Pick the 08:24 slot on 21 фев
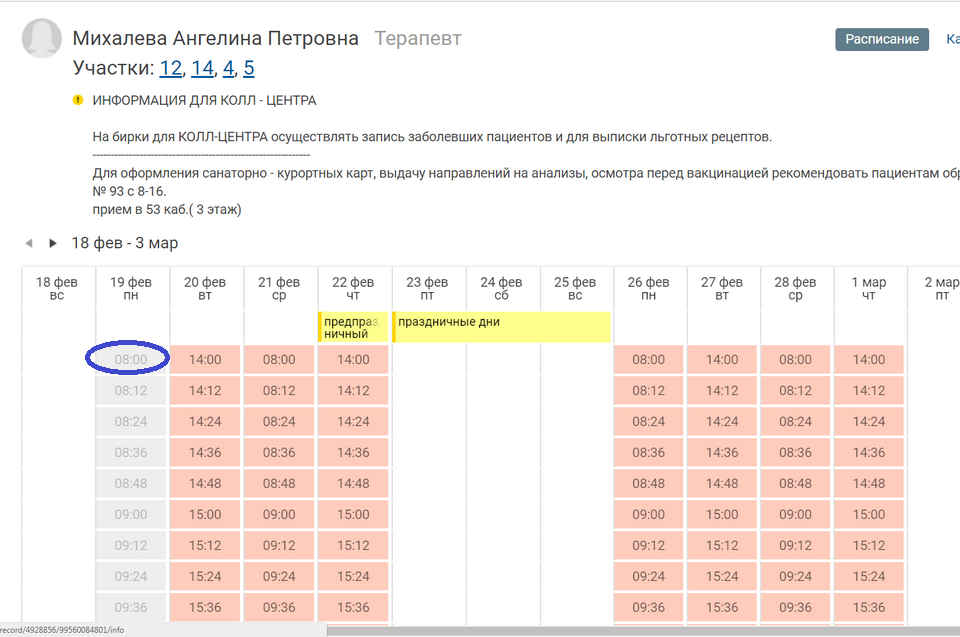 [279, 421]
